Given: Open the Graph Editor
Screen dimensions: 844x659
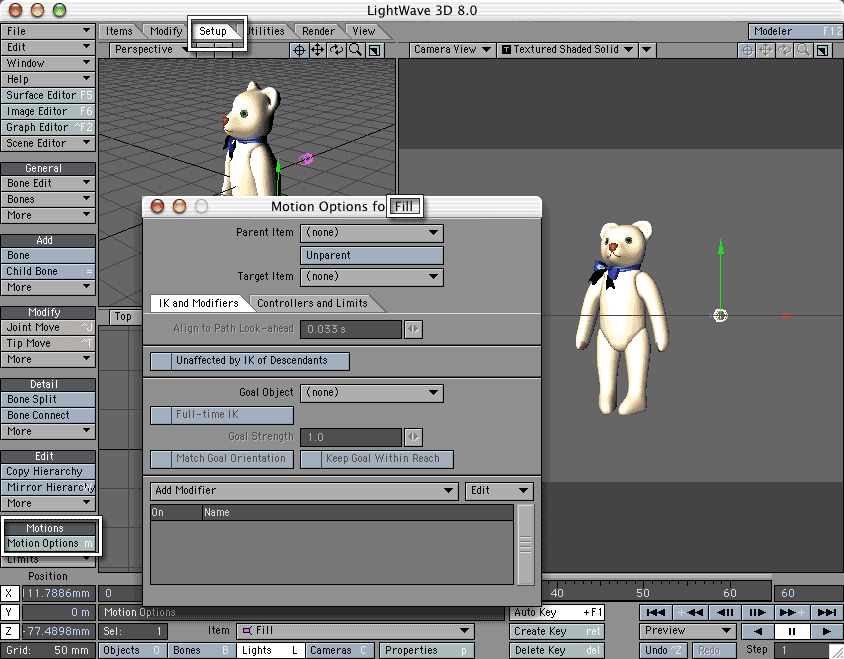Looking at the screenshot, I should click(48, 128).
